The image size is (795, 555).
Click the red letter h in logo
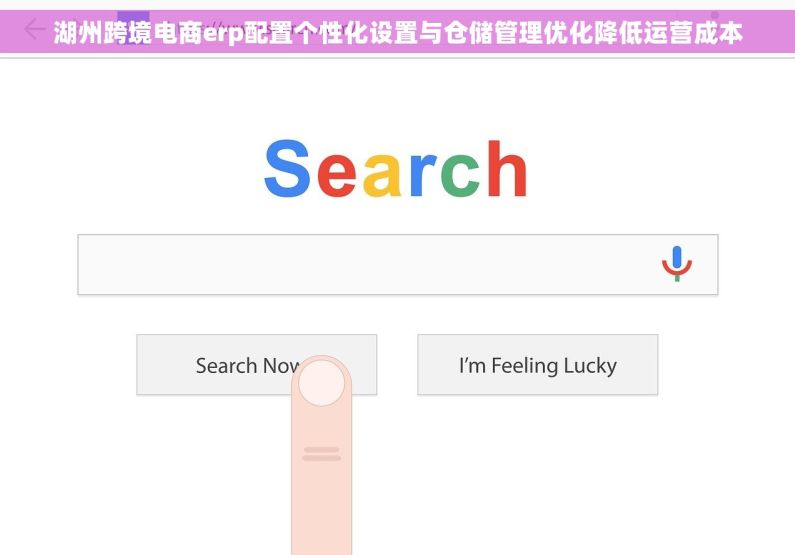tap(507, 168)
